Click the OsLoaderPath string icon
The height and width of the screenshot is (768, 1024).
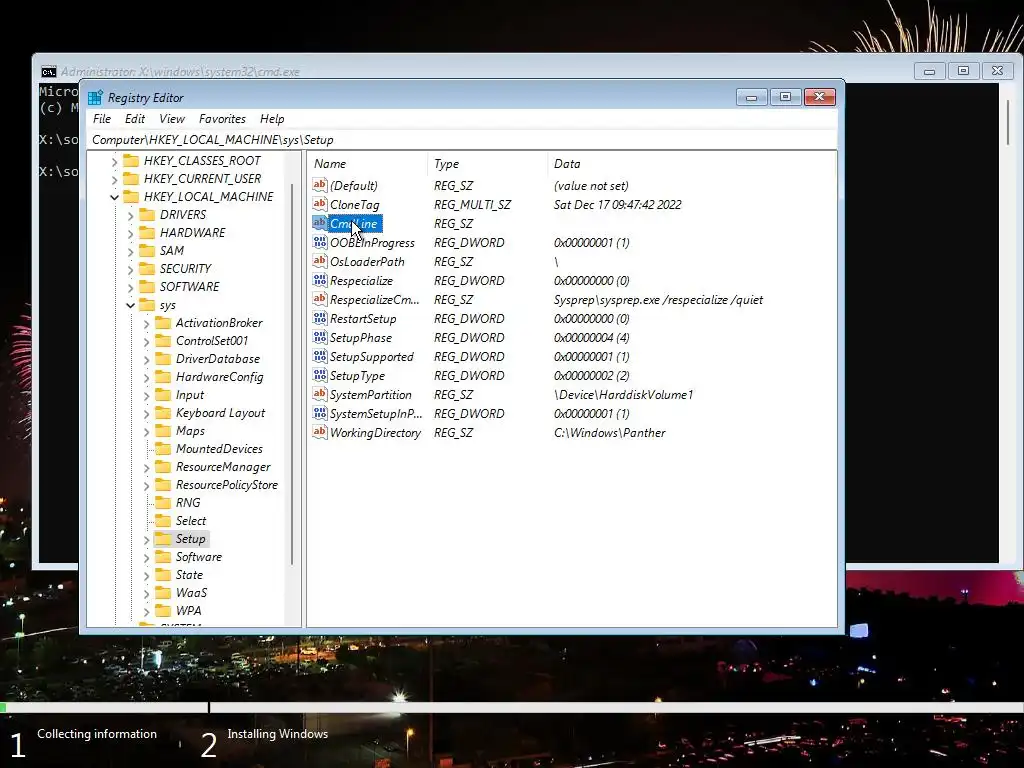tap(319, 261)
